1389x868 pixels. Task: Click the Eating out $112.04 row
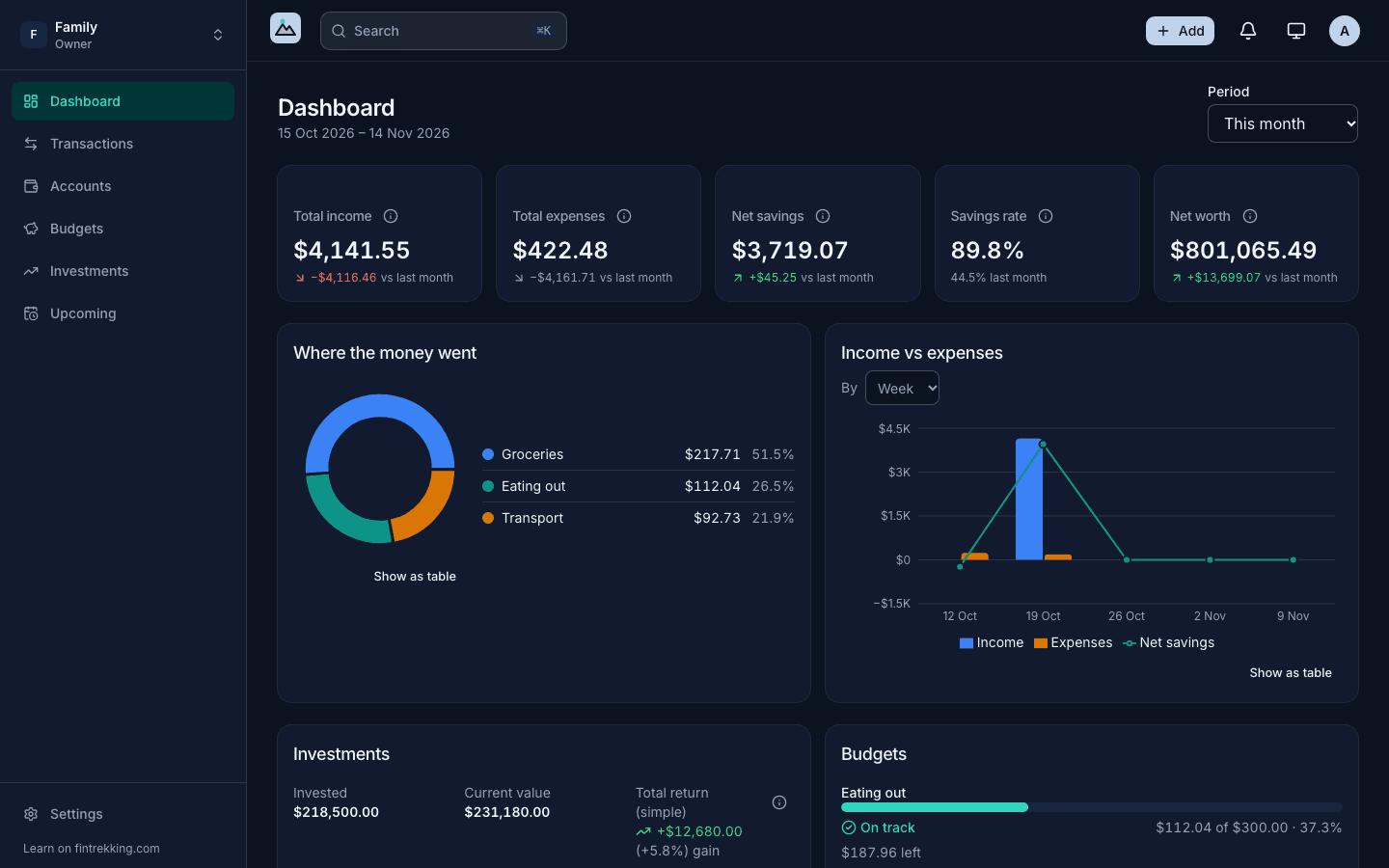coord(639,486)
